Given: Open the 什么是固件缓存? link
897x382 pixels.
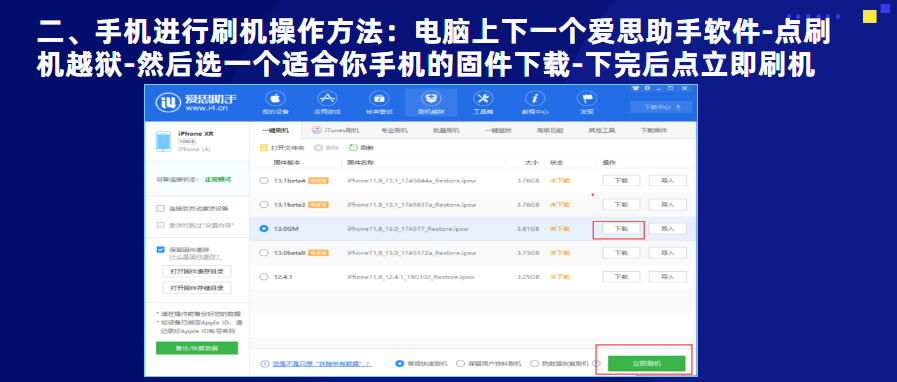Looking at the screenshot, I should point(195,257).
